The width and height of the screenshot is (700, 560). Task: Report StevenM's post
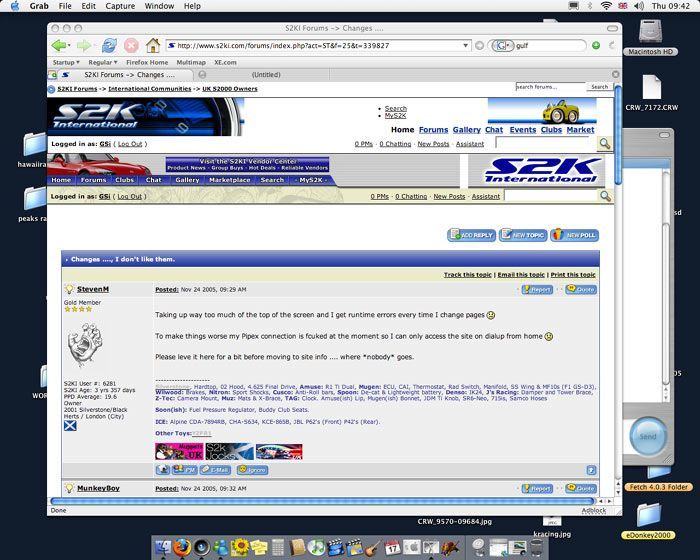tap(537, 289)
